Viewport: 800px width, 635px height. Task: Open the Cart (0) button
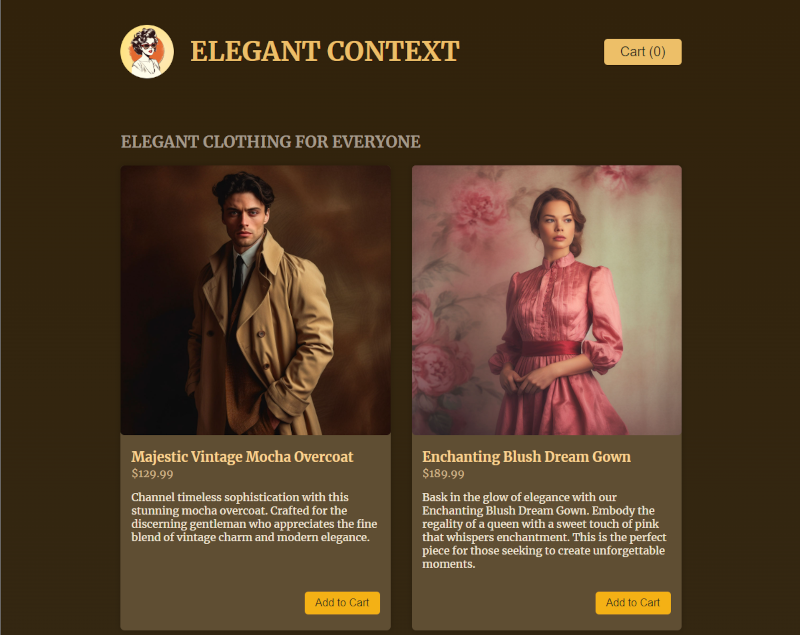click(x=642, y=52)
